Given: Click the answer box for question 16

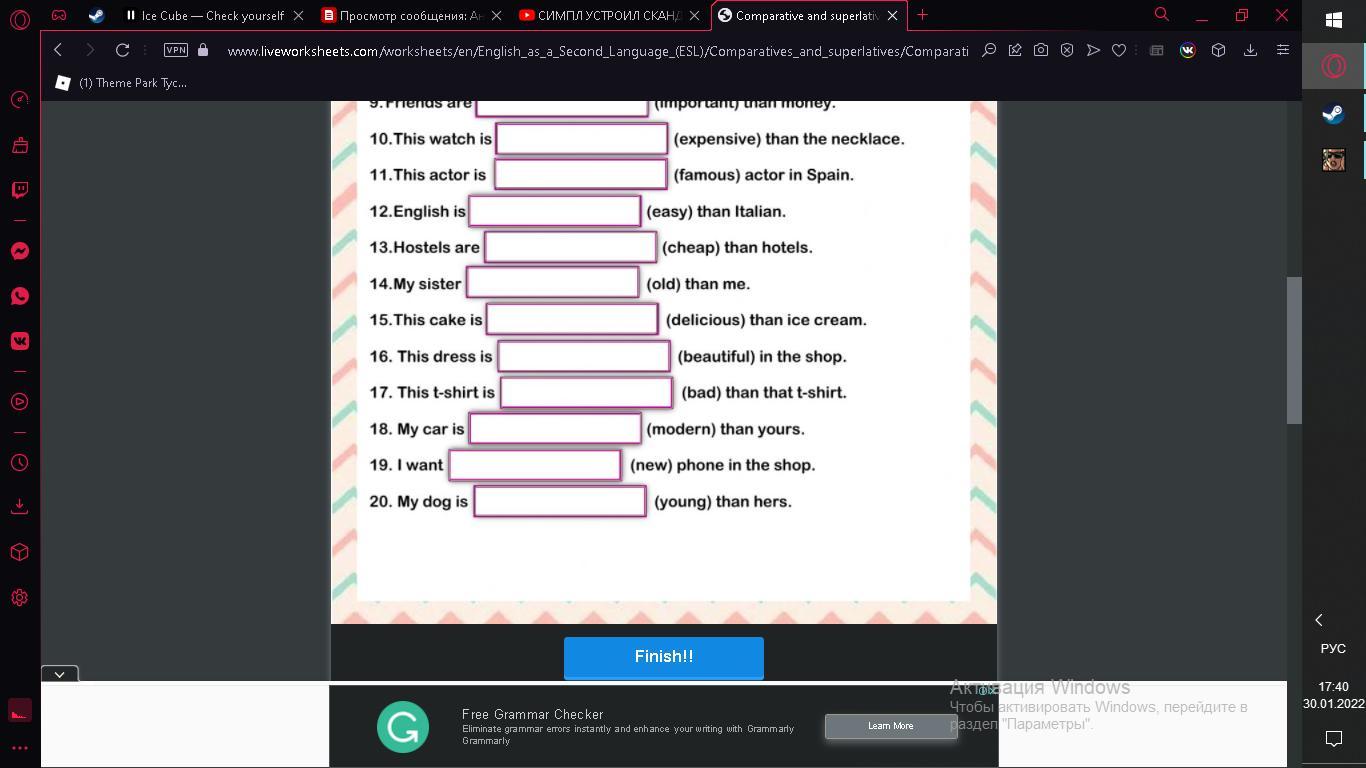Looking at the screenshot, I should tap(584, 356).
